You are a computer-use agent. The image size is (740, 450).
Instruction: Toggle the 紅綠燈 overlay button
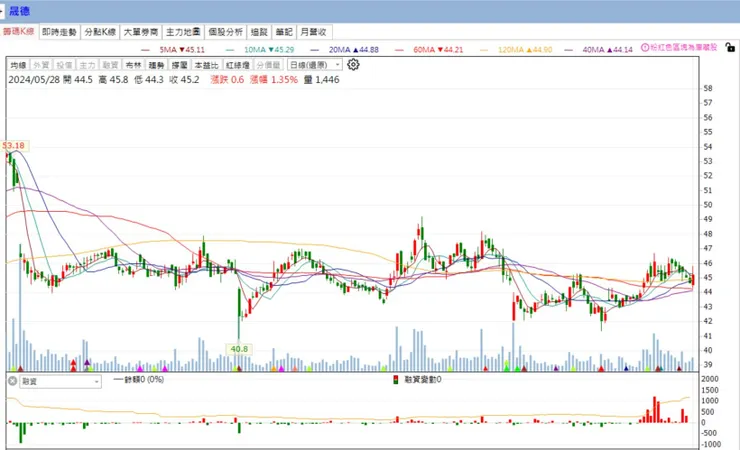click(237, 65)
